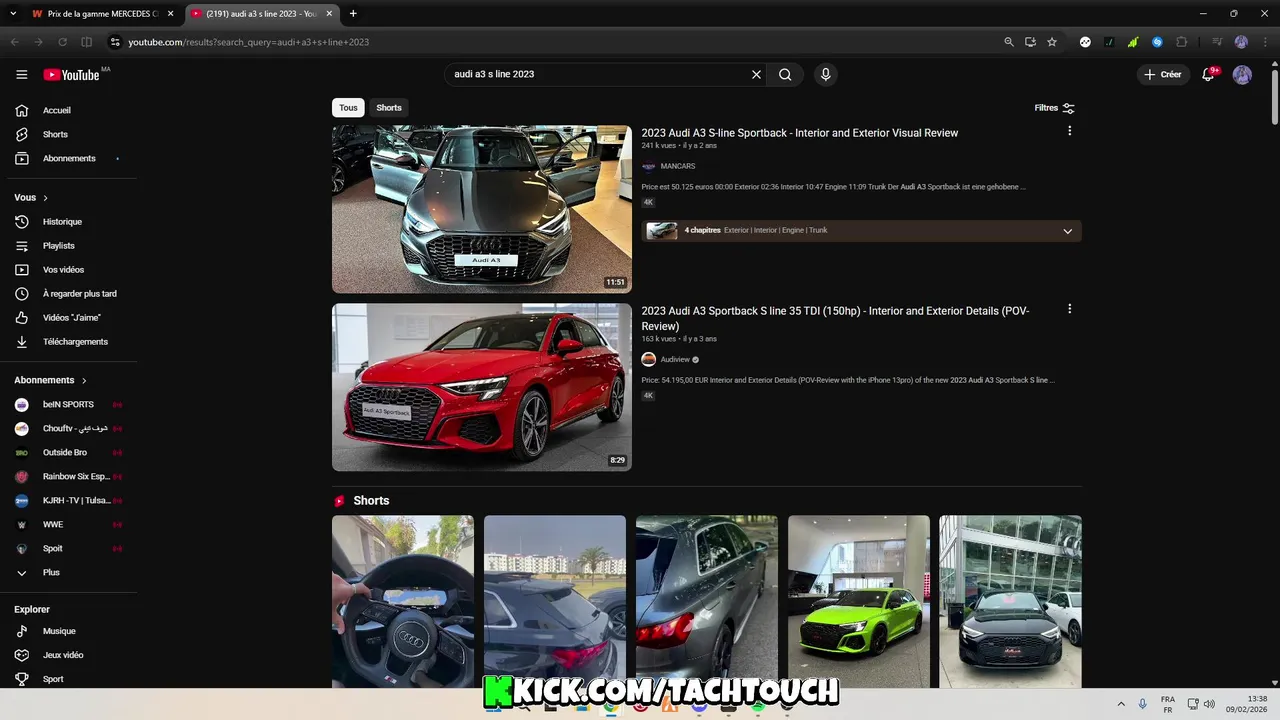The height and width of the screenshot is (720, 1280).
Task: Open the YouTube hamburger guide menu
Action: 22,75
